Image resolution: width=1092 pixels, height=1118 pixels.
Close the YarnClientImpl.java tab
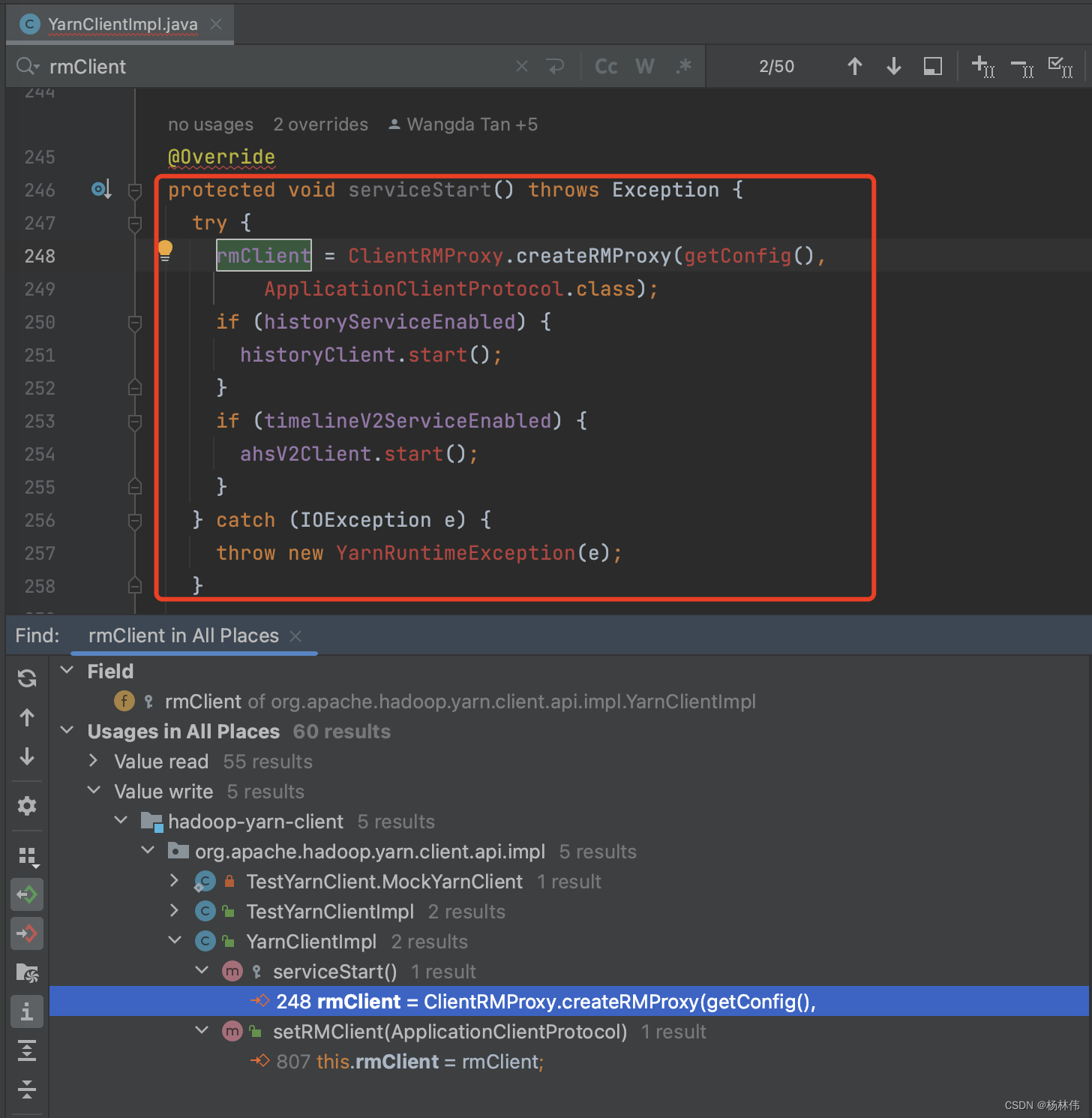pyautogui.click(x=216, y=24)
